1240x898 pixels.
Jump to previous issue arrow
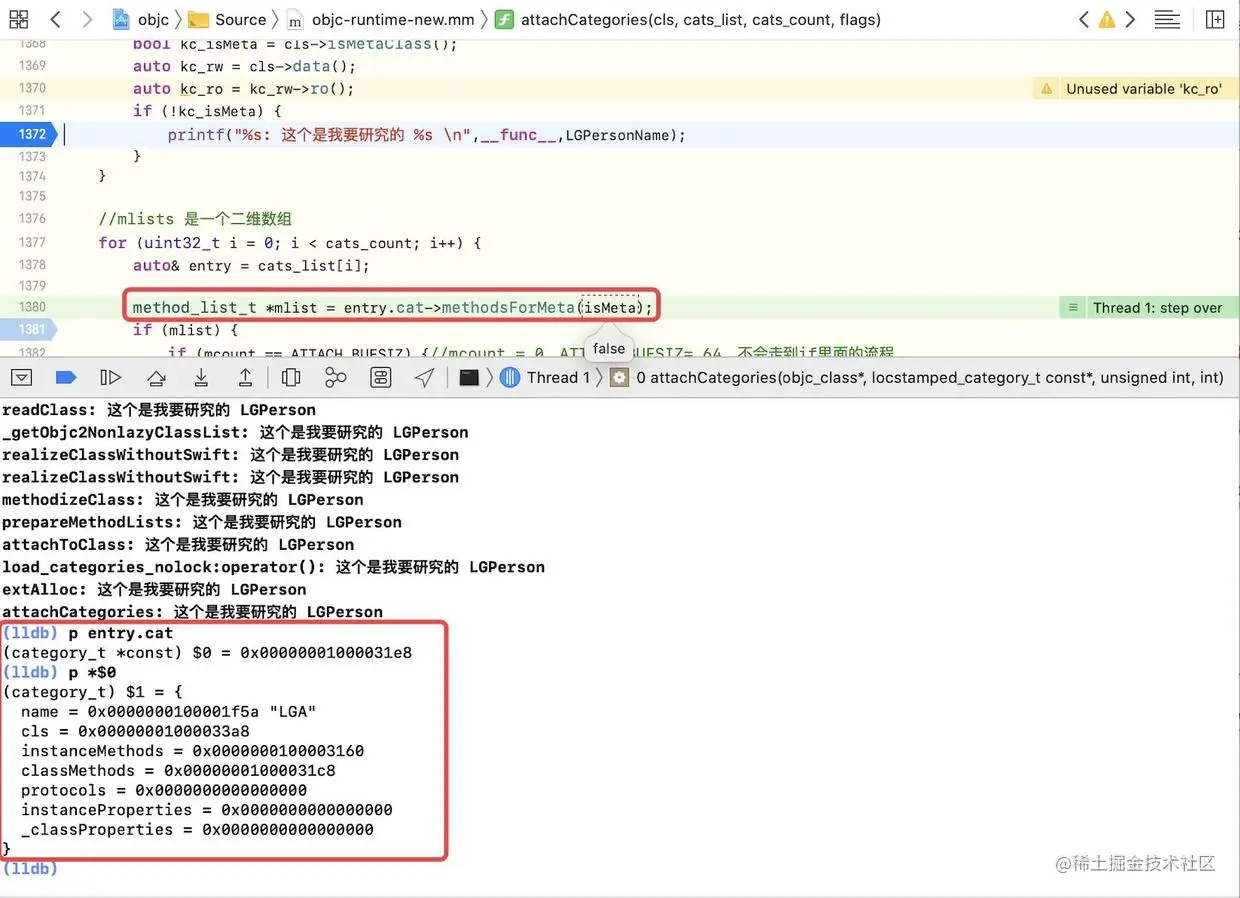point(1084,19)
